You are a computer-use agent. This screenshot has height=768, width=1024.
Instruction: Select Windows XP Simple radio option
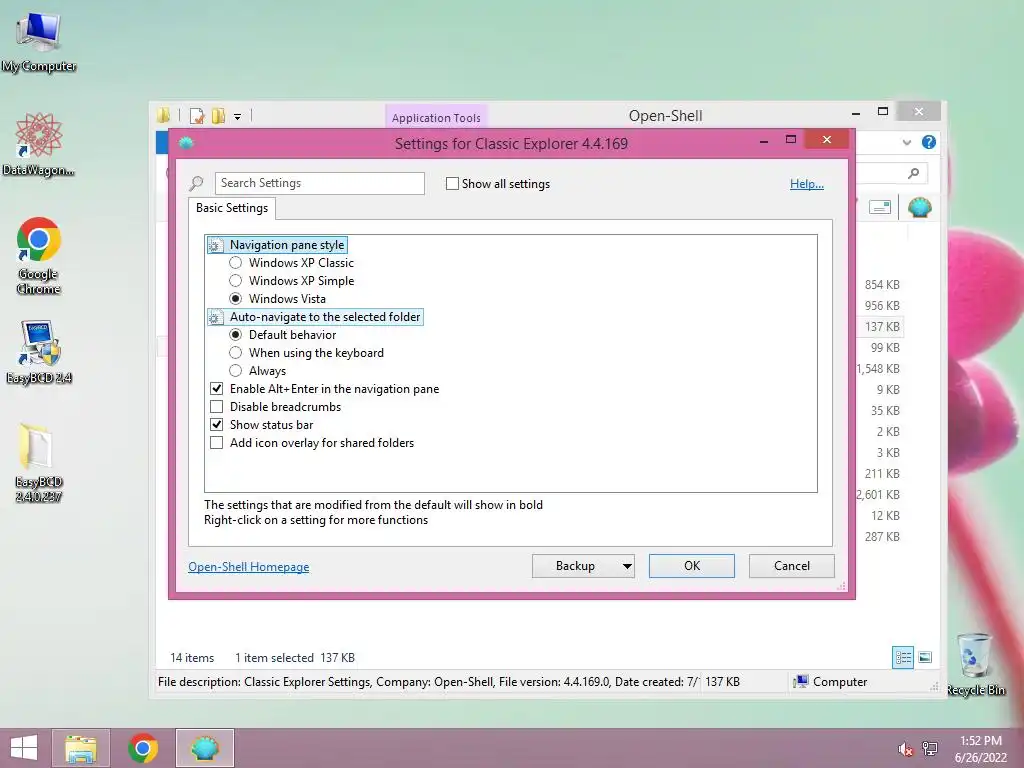coord(236,281)
